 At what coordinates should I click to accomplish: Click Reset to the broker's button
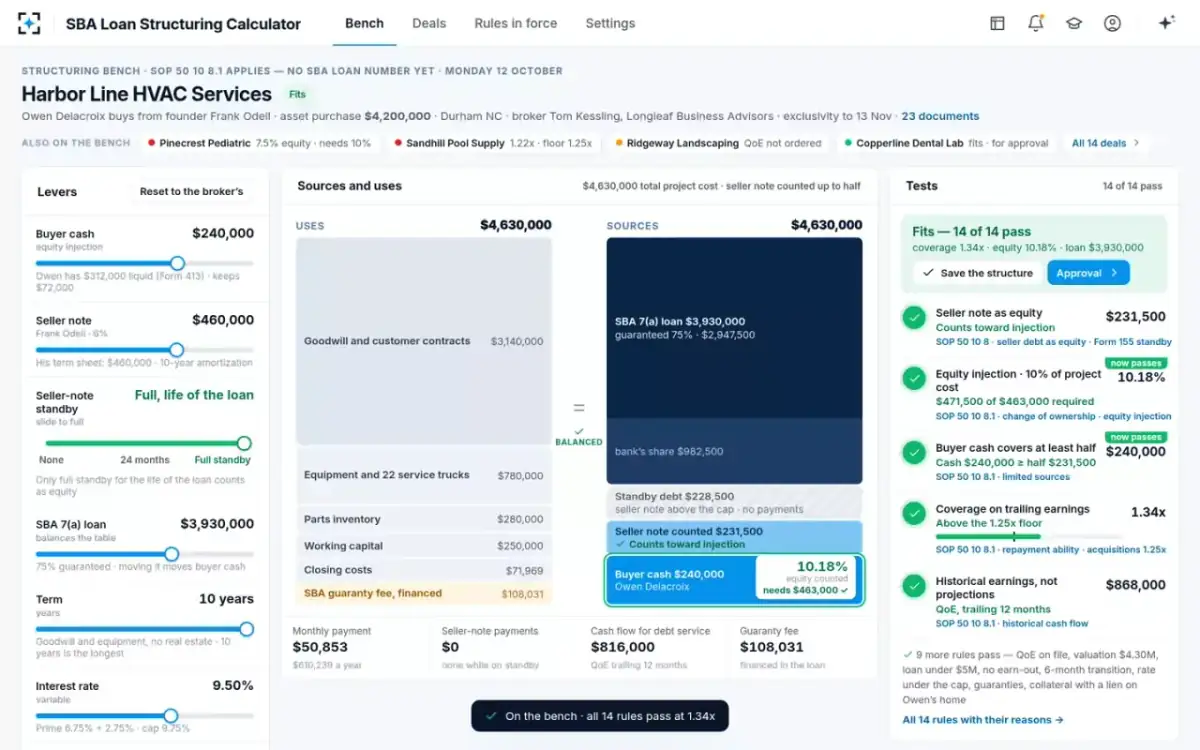191,191
